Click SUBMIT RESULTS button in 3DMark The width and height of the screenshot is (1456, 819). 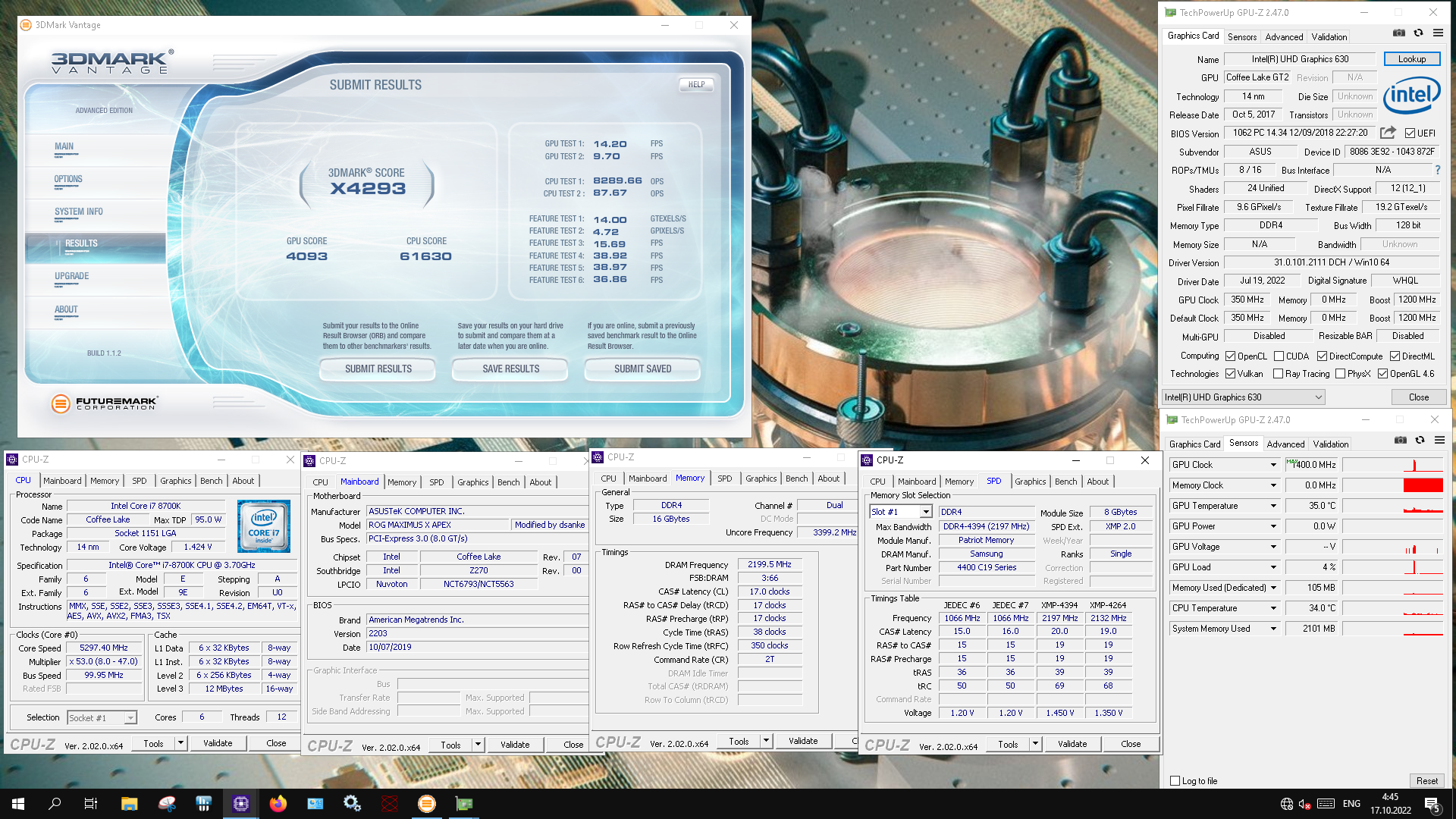point(378,369)
